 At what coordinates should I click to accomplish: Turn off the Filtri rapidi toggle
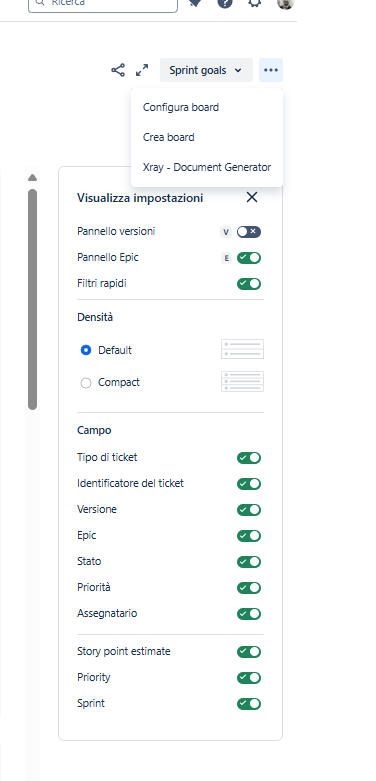(x=249, y=283)
